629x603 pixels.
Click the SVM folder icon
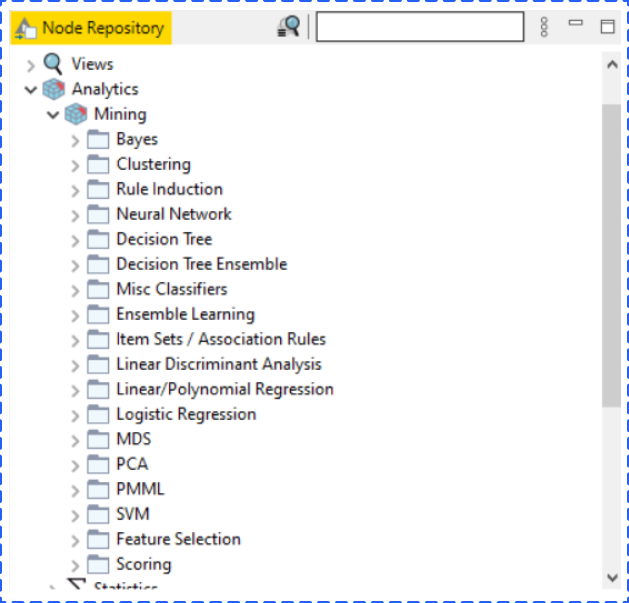coord(98,514)
